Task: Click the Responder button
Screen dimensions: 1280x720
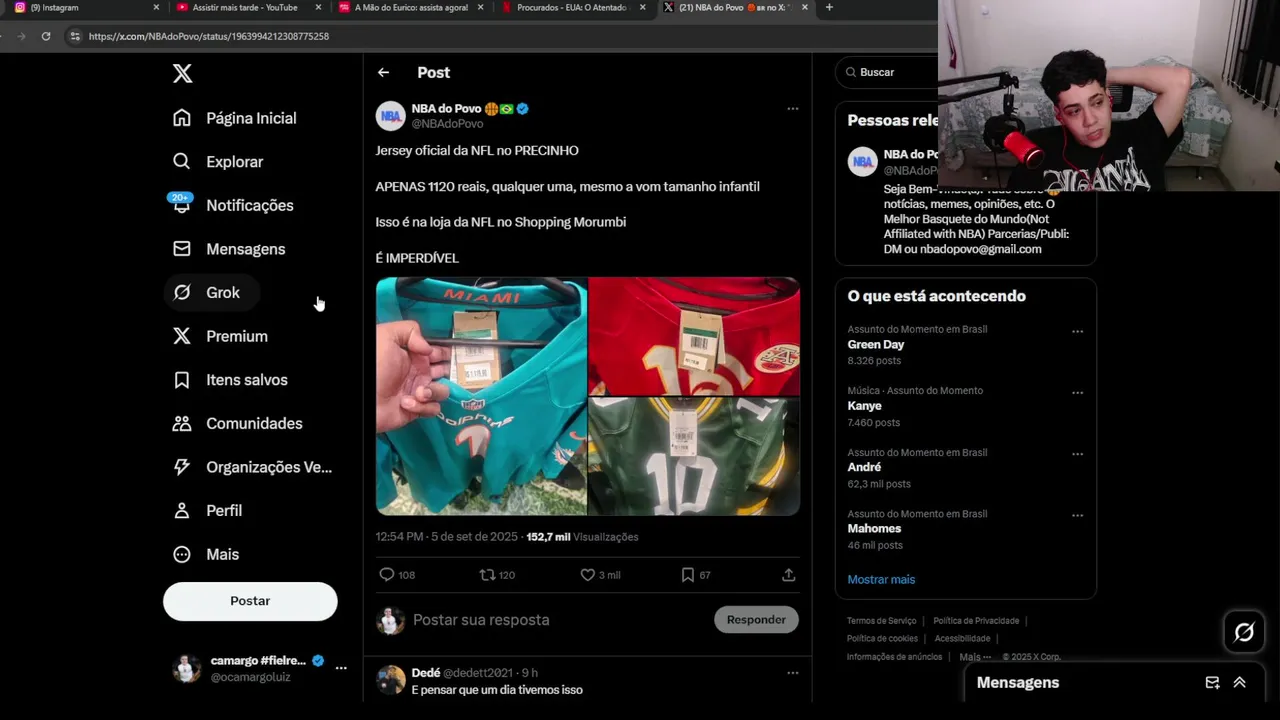Action: (756, 620)
